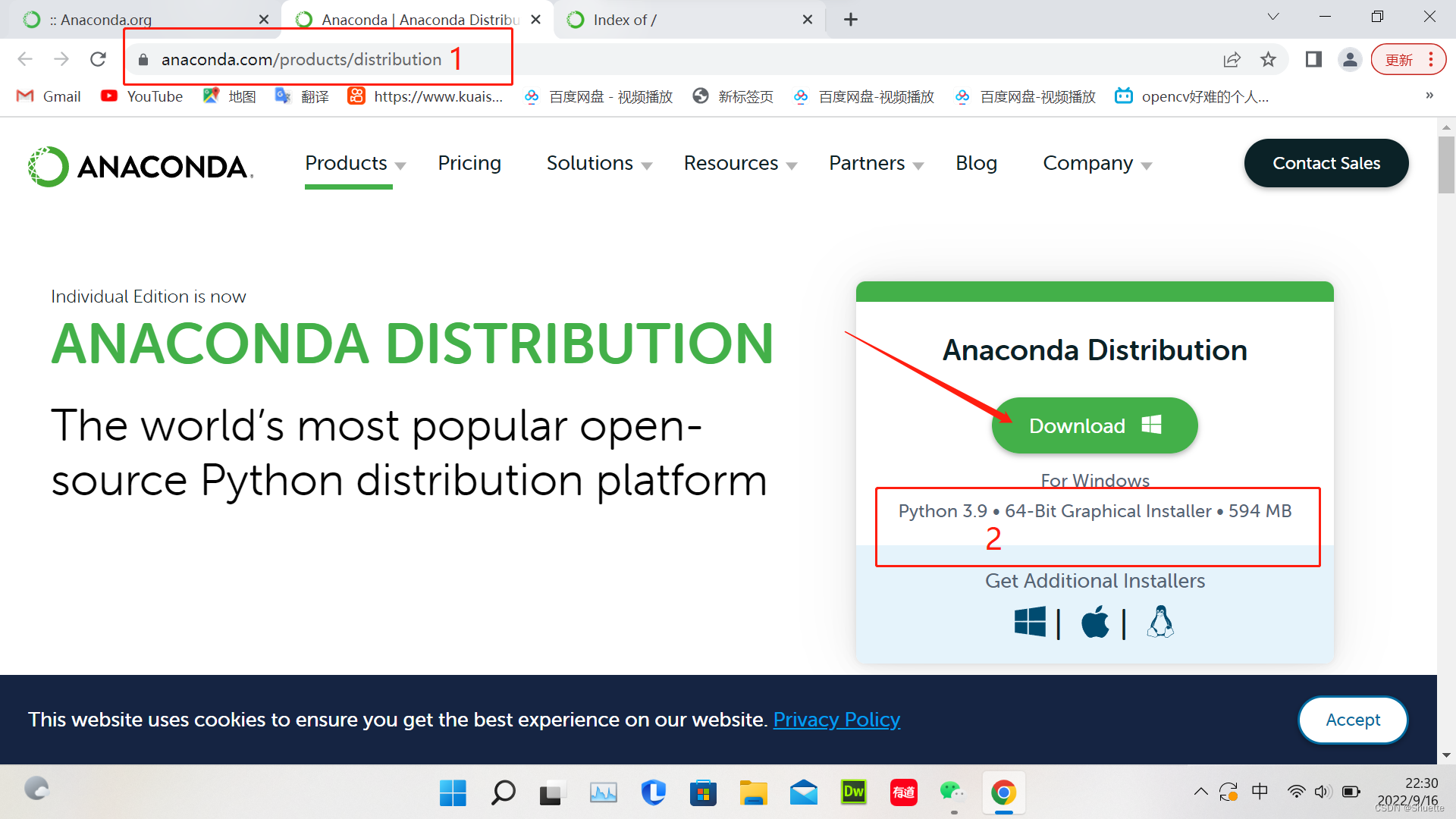Open Dreamweaver from the taskbar

click(x=854, y=792)
